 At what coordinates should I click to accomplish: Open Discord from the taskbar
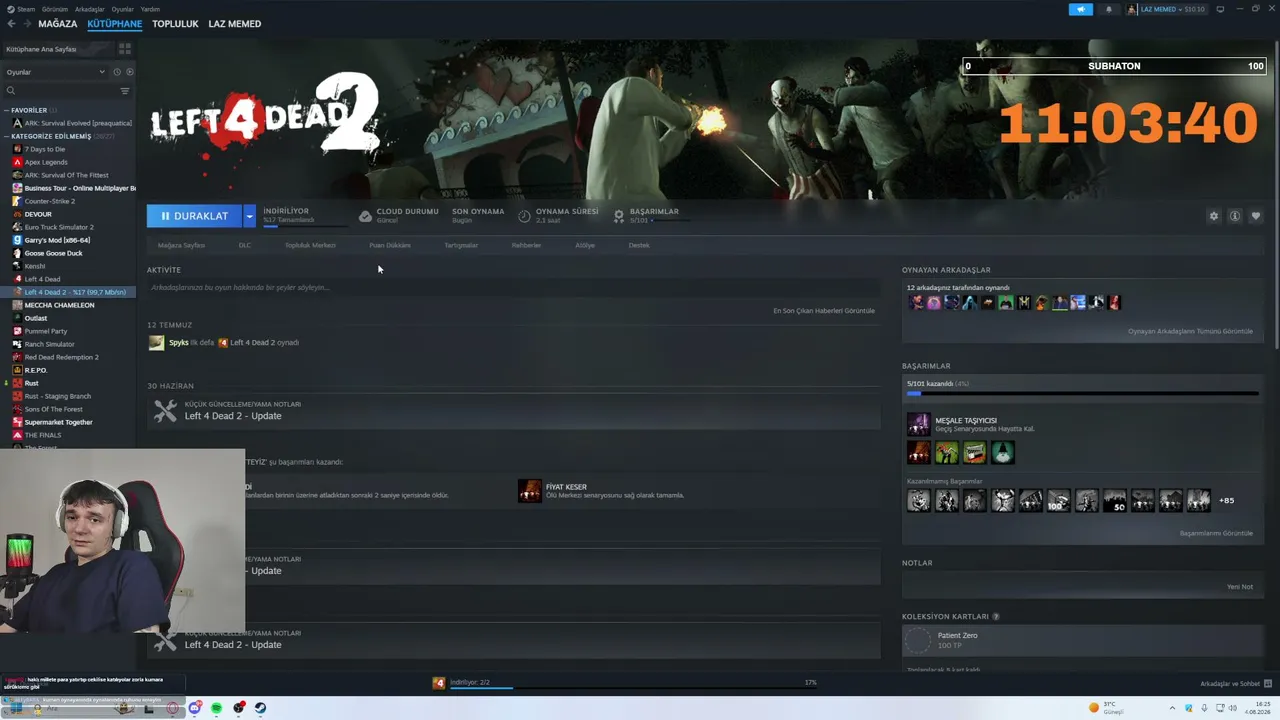[195, 708]
